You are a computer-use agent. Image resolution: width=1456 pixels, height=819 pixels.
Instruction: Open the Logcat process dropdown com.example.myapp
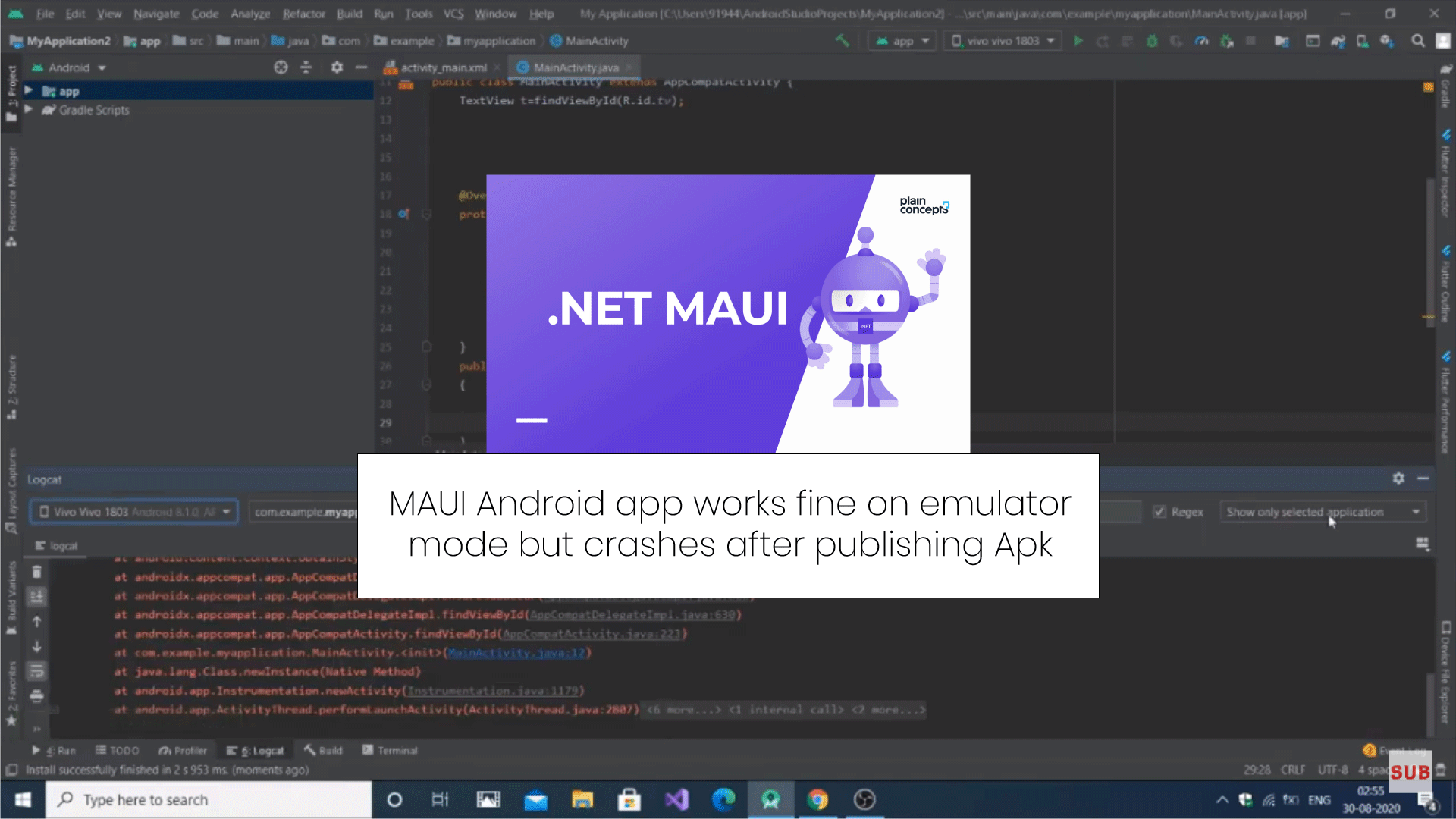(303, 512)
